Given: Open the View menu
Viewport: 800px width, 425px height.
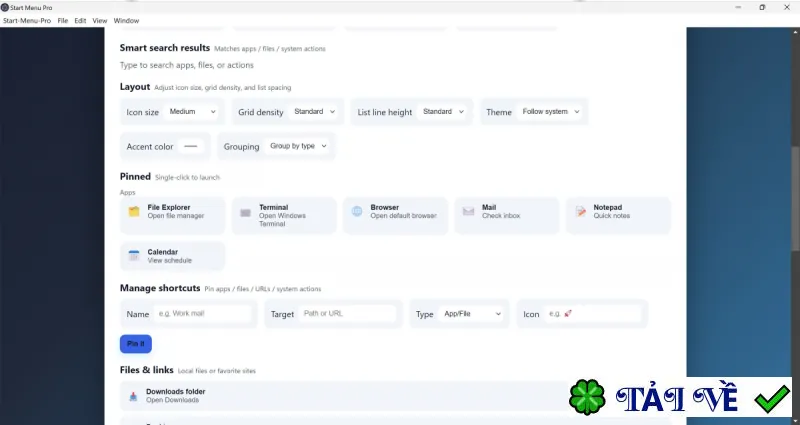Looking at the screenshot, I should [x=99, y=21].
